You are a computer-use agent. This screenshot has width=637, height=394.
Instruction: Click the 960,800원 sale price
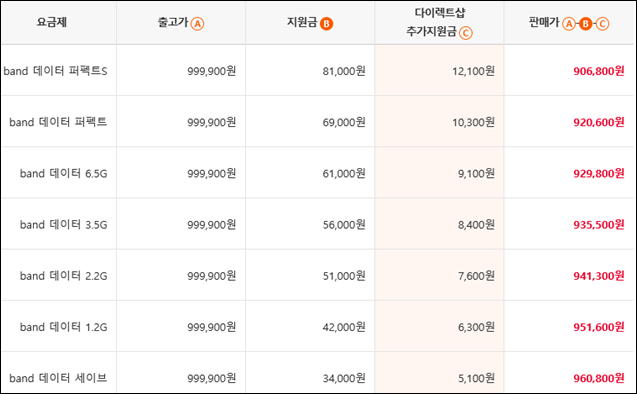point(599,378)
